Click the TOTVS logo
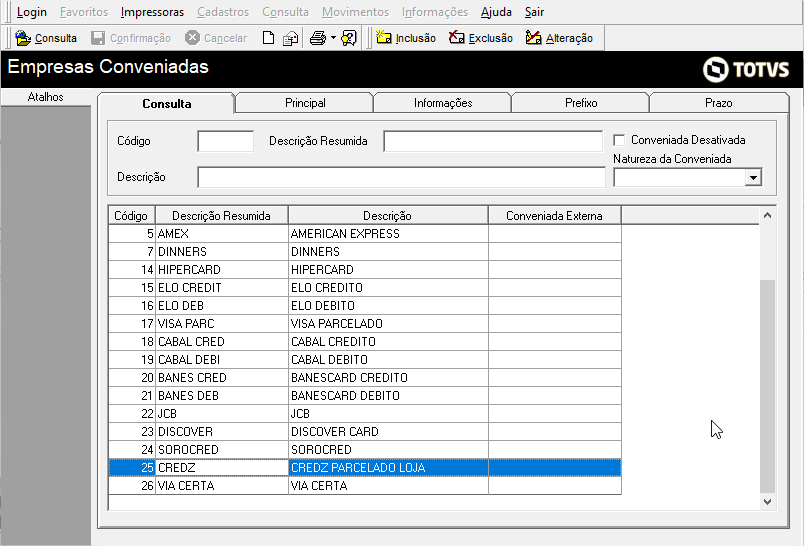The height and width of the screenshot is (546, 804). tap(746, 69)
